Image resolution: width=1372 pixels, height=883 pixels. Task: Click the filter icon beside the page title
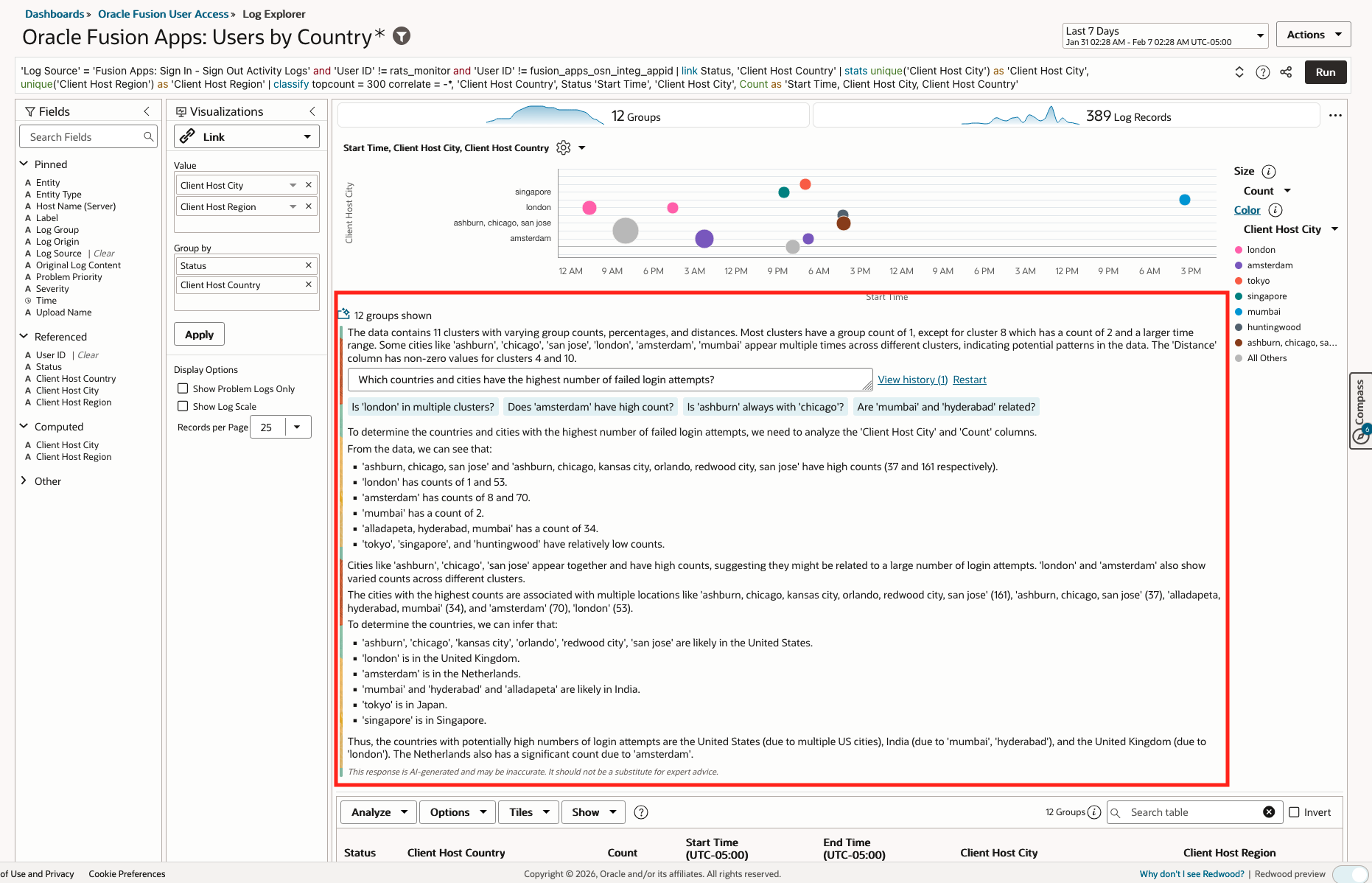pyautogui.click(x=402, y=35)
